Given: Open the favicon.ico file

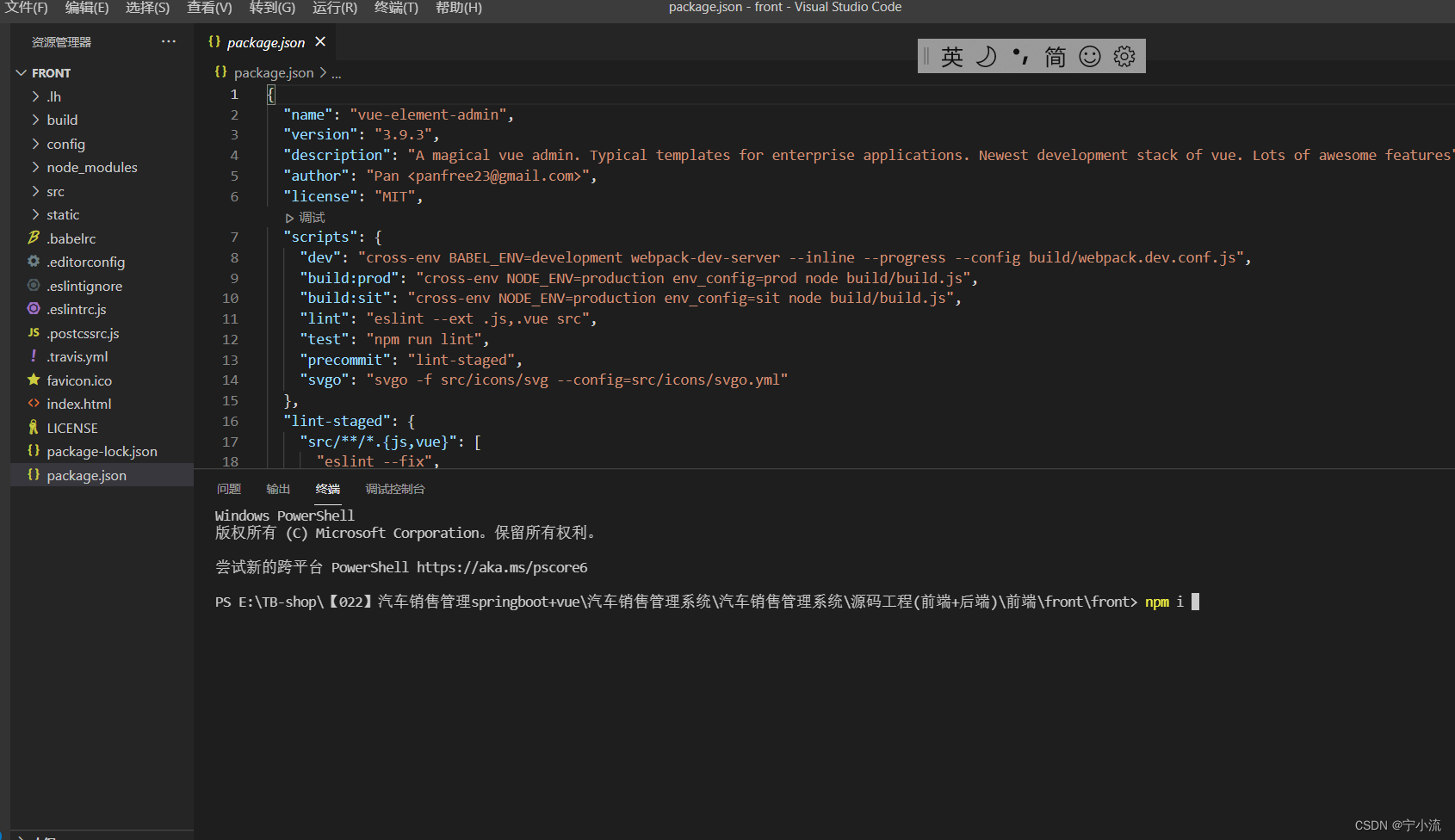Looking at the screenshot, I should [x=103, y=380].
